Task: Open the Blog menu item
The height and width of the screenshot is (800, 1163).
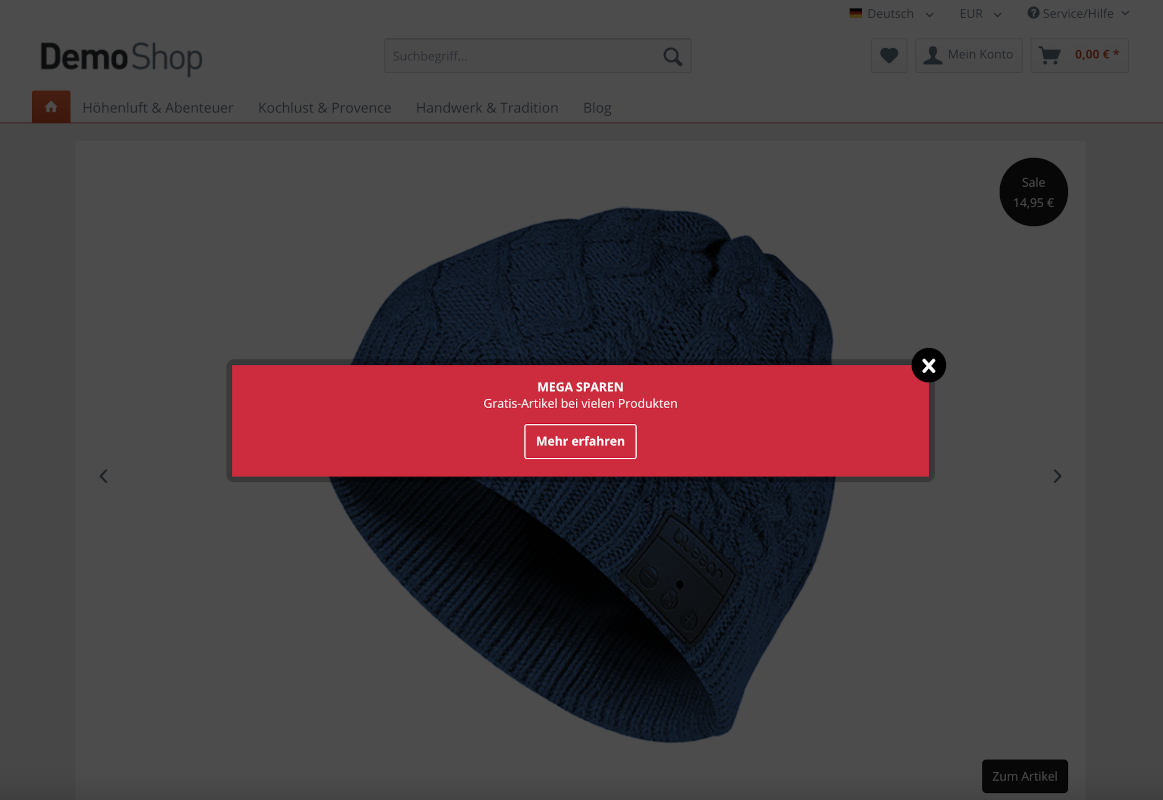Action: click(x=597, y=108)
